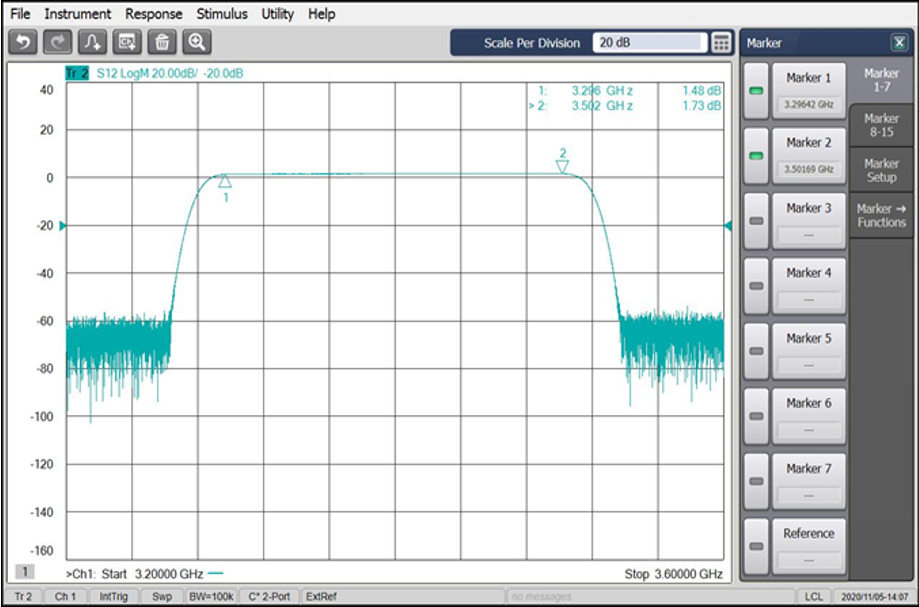Image resolution: width=919 pixels, height=607 pixels.
Task: Click the Zoom magnifier icon
Action: click(197, 42)
